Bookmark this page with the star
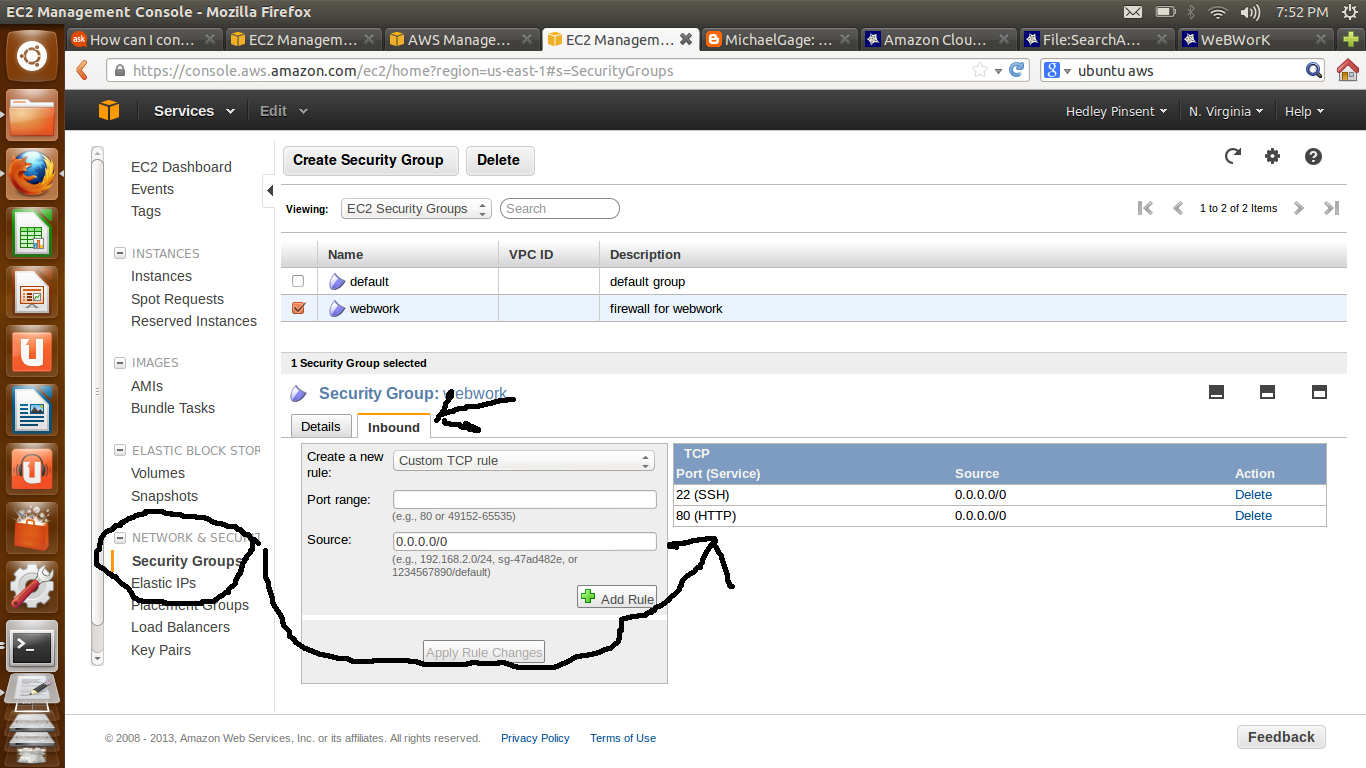 tap(980, 70)
